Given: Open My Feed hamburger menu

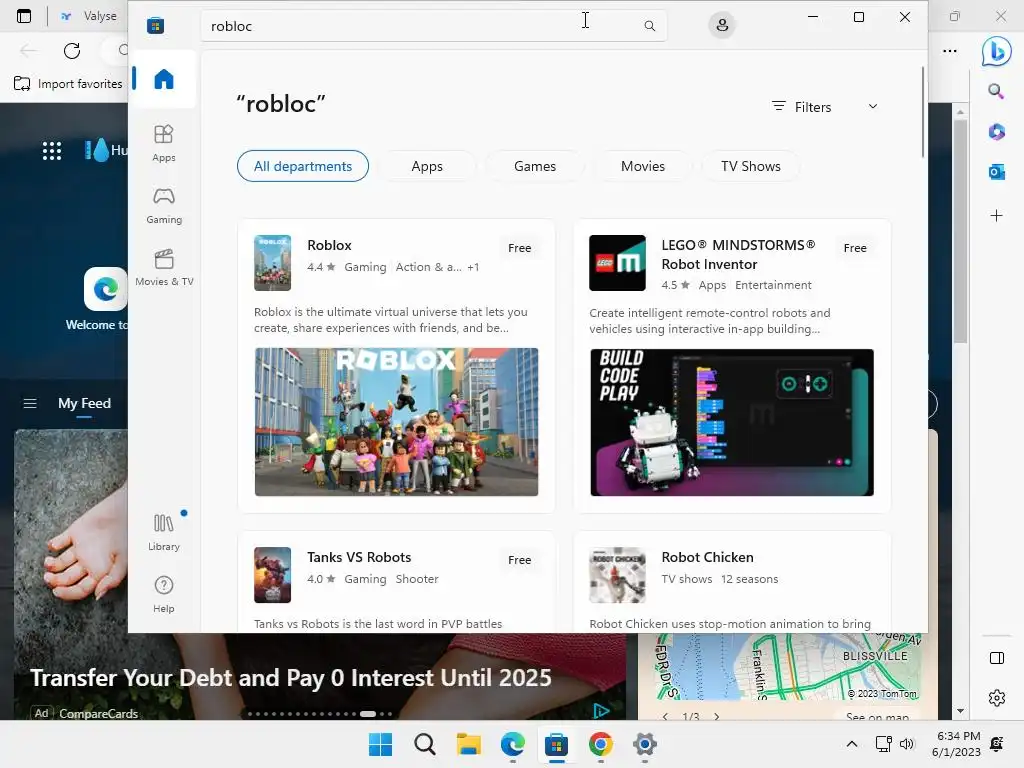Looking at the screenshot, I should [x=30, y=404].
